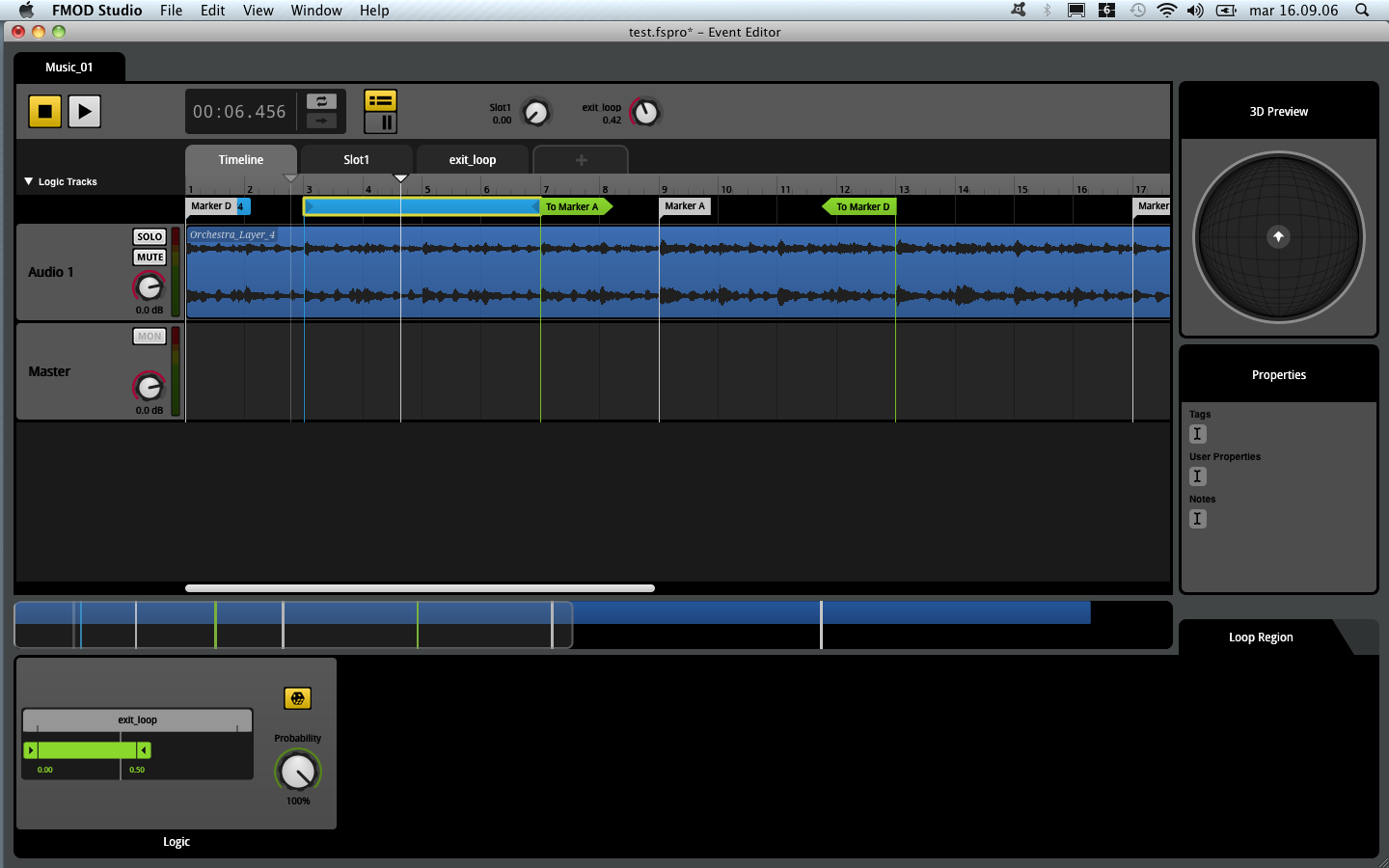
Task: Click the Properties panel header
Action: point(1279,375)
